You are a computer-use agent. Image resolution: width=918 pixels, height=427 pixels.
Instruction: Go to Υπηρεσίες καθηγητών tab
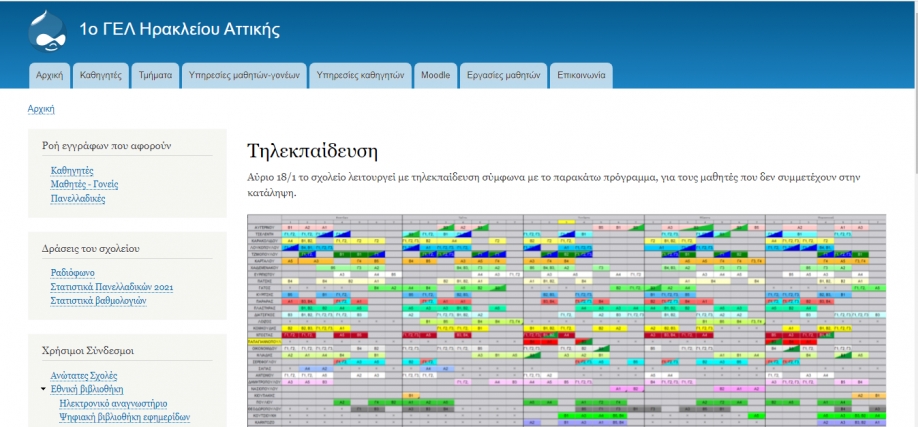click(x=359, y=75)
